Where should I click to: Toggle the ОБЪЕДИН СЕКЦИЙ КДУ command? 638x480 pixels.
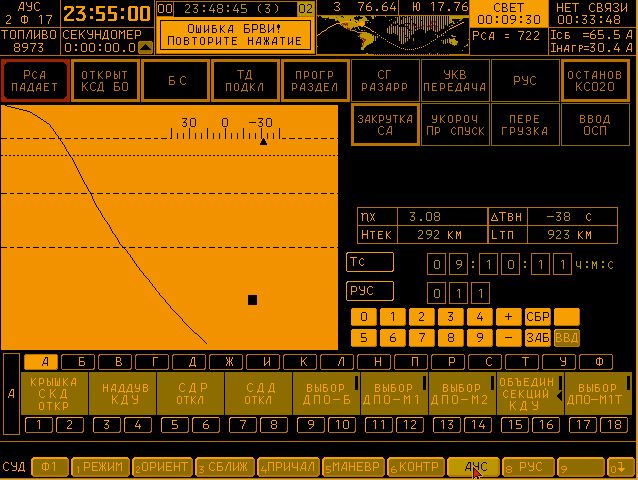(x=530, y=393)
